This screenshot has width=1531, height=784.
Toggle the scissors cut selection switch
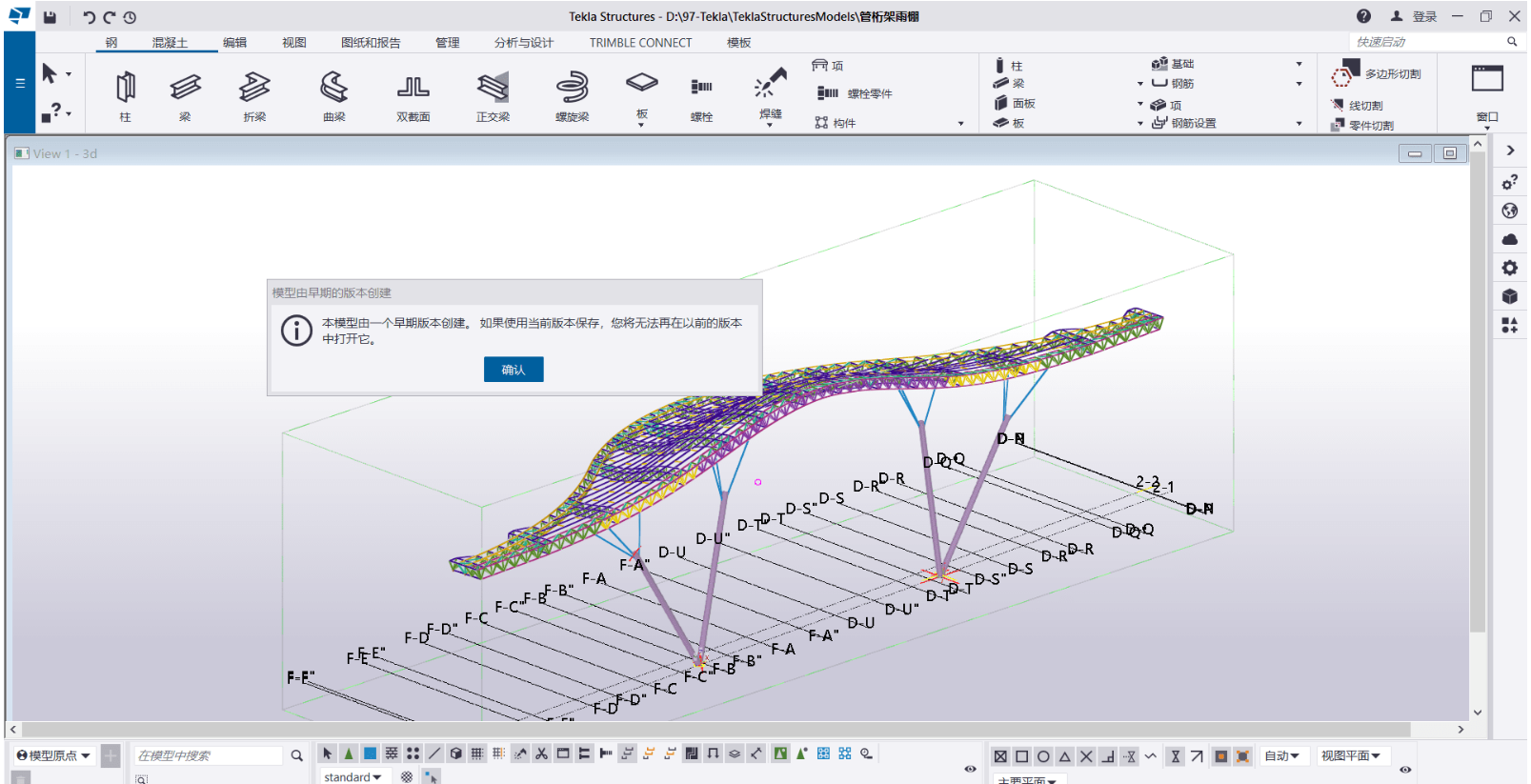pyautogui.click(x=541, y=754)
